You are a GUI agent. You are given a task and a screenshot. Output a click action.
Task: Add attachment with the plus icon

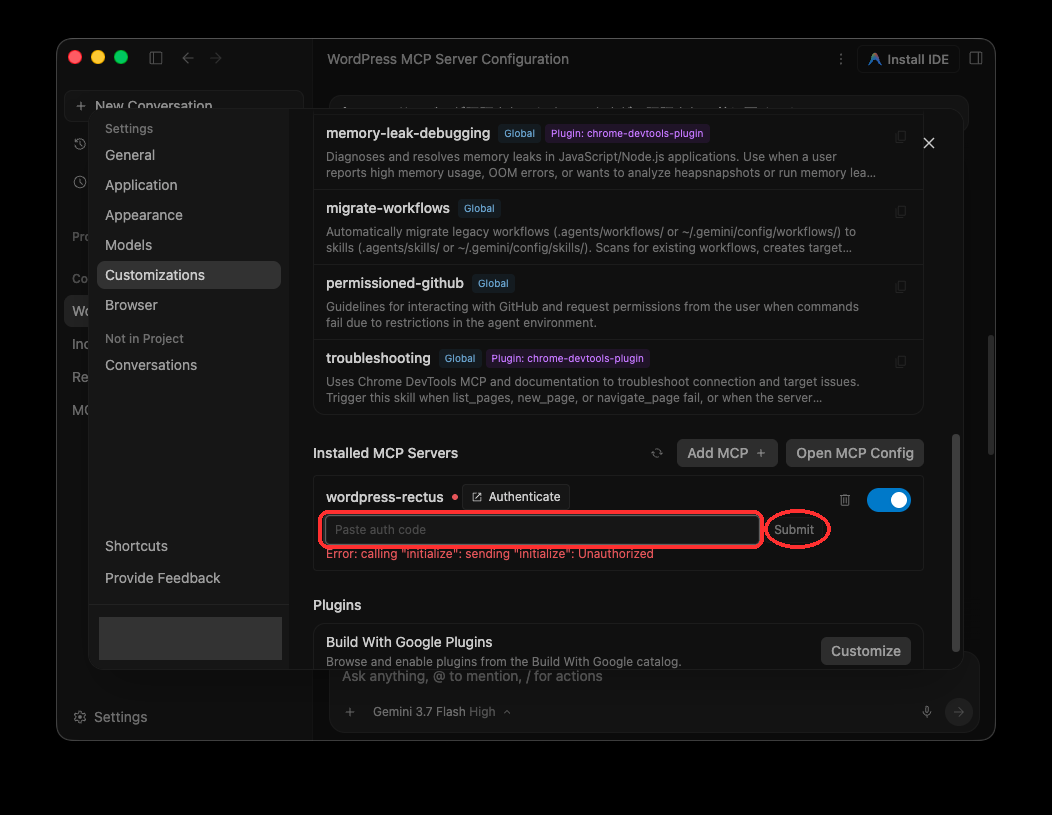pyautogui.click(x=350, y=712)
